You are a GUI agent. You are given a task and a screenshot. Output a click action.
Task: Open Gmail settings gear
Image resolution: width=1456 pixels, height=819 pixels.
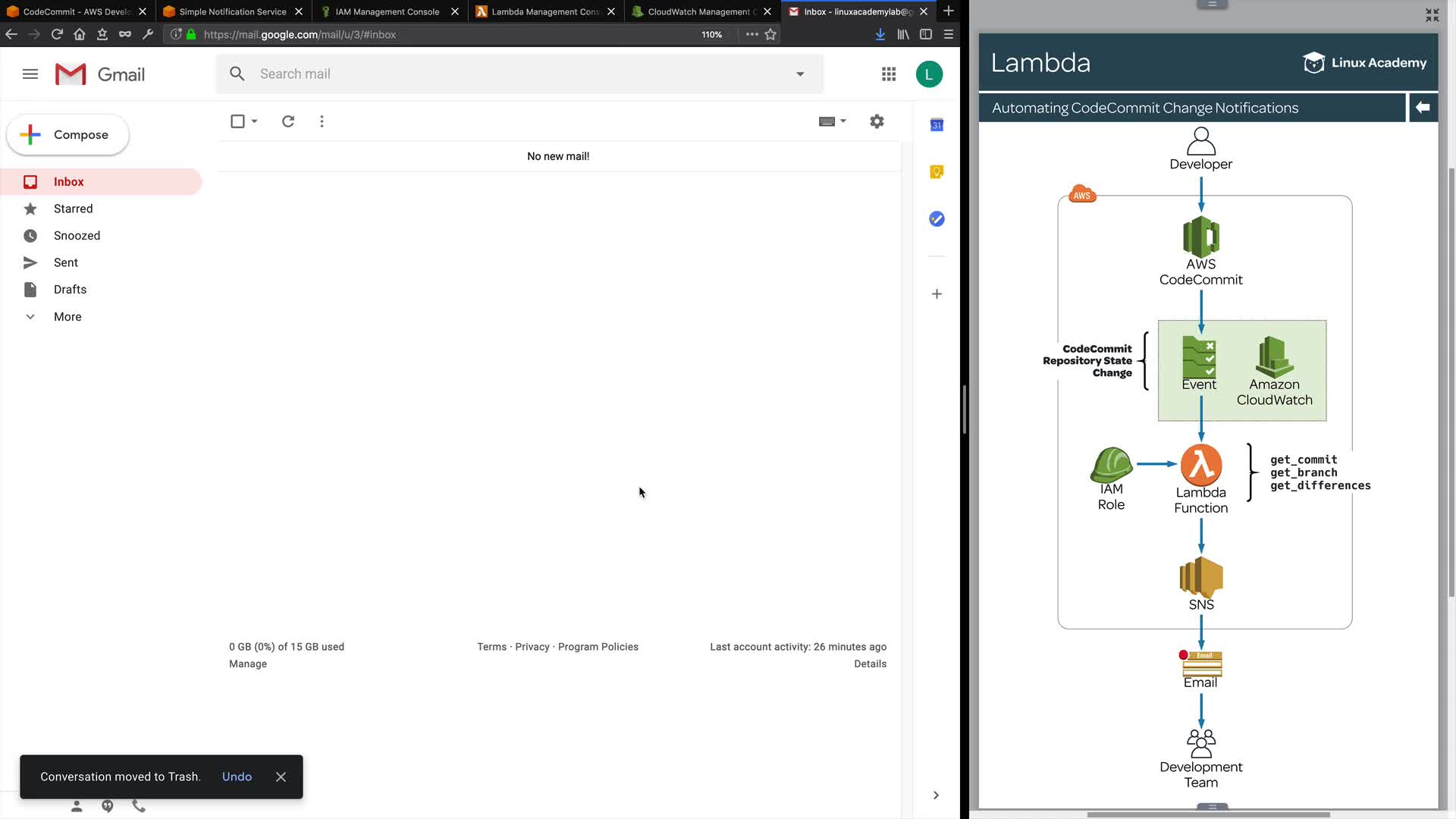click(877, 121)
